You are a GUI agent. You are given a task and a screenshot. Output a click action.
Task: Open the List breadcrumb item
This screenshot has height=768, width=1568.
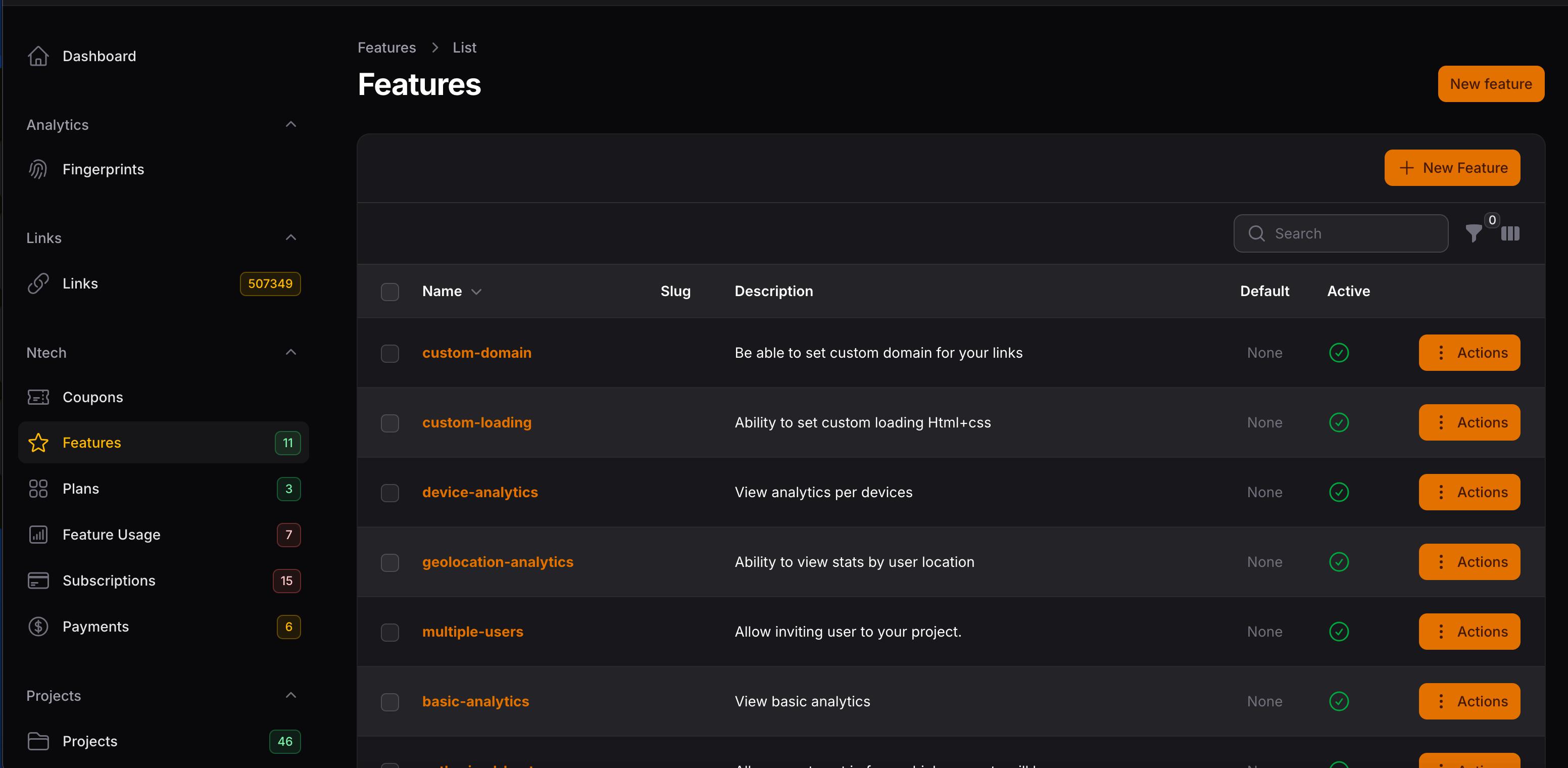pyautogui.click(x=464, y=47)
